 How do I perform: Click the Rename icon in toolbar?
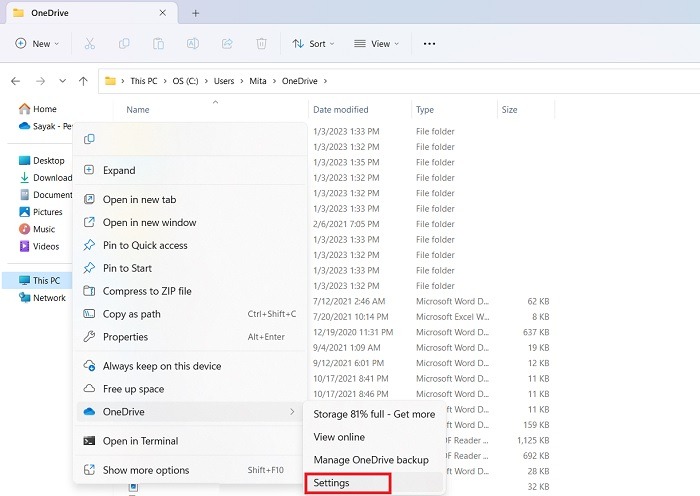coord(193,43)
